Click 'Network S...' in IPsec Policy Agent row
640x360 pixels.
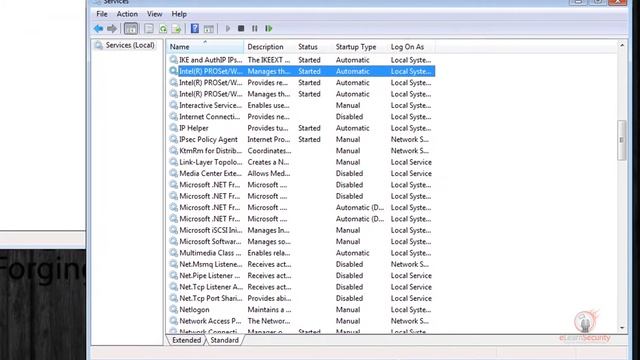tap(410, 140)
